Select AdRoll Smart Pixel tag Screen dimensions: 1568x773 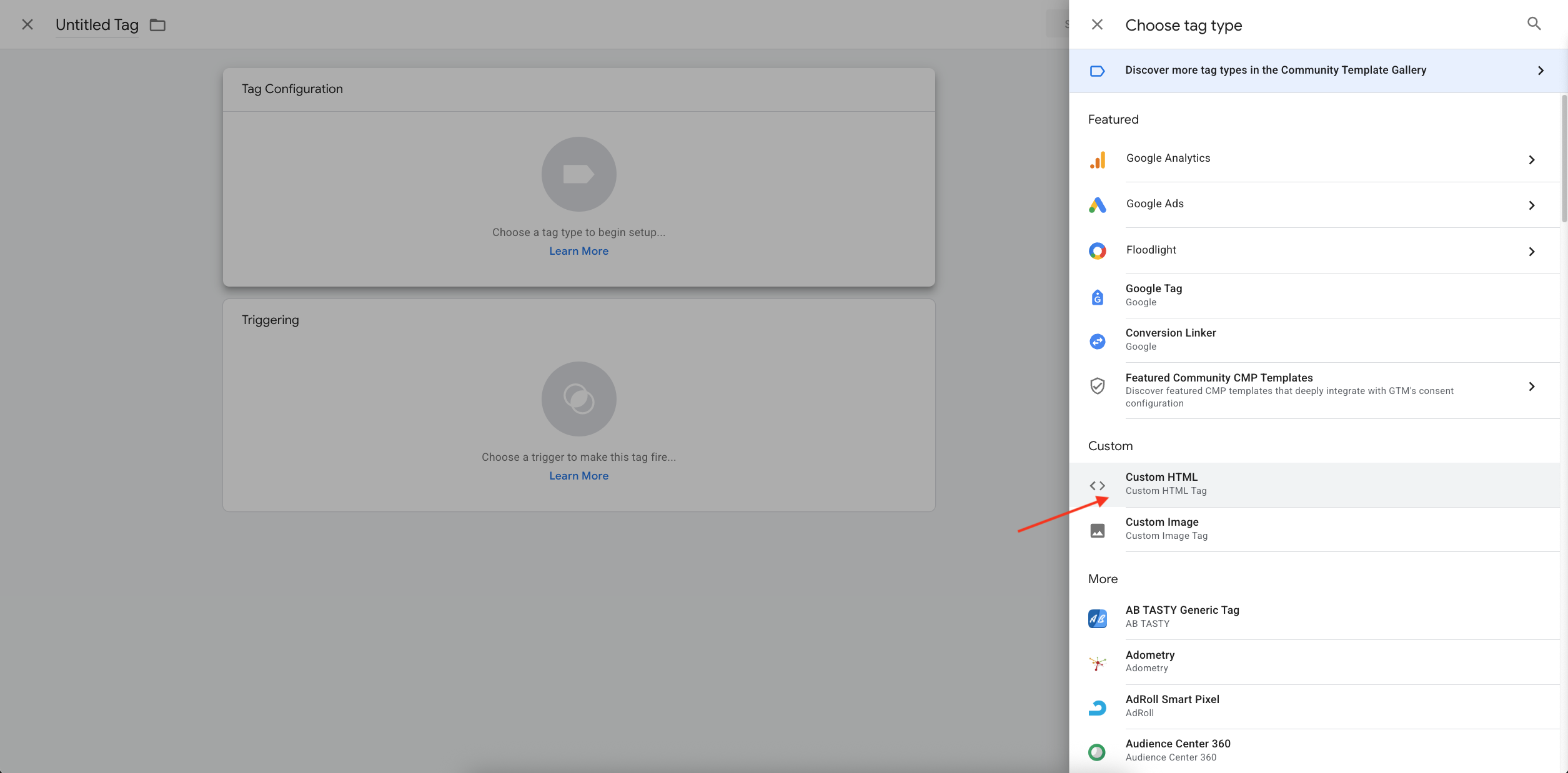pos(1314,706)
